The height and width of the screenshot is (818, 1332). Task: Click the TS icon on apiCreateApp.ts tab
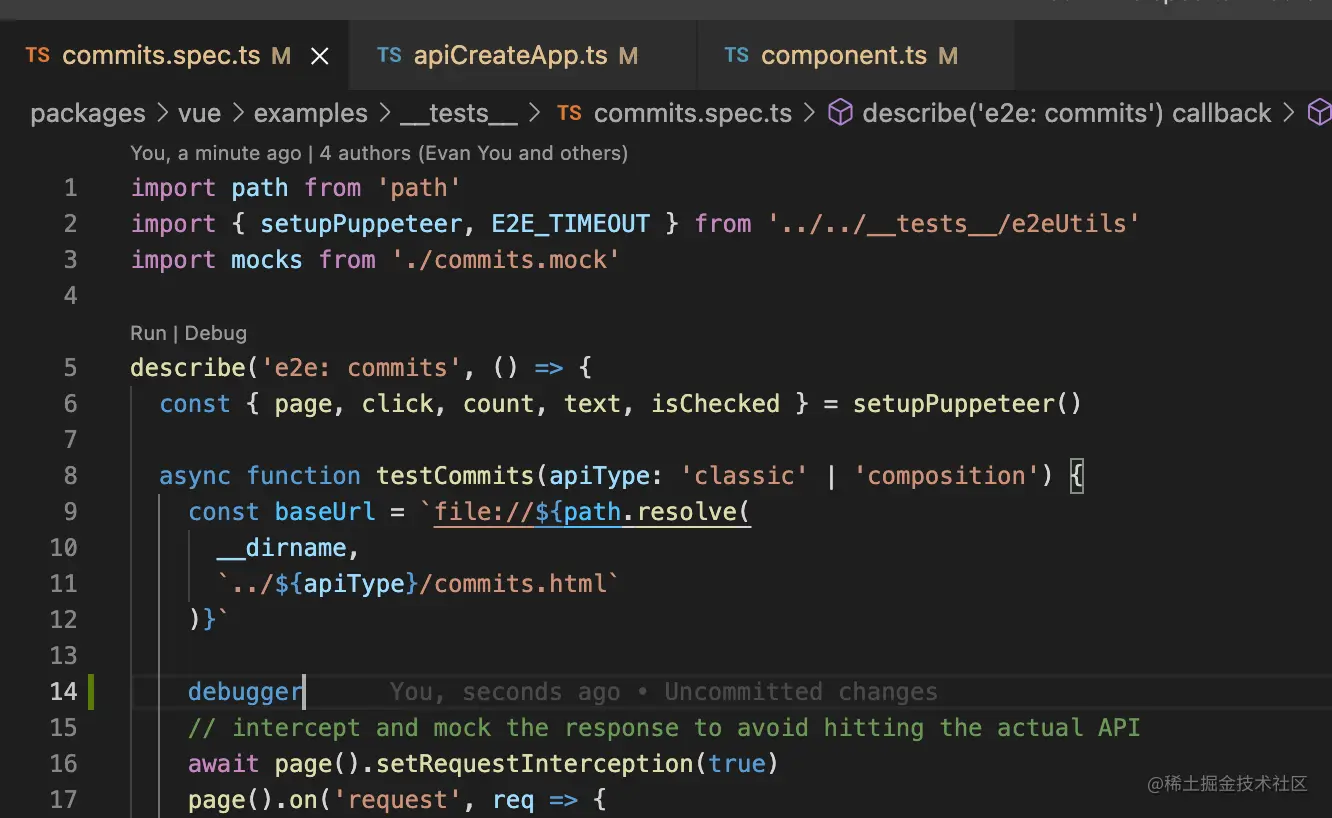pos(389,56)
